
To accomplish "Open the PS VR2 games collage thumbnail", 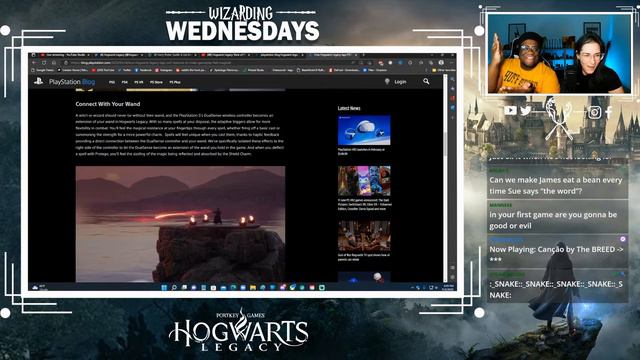I will pos(364,181).
